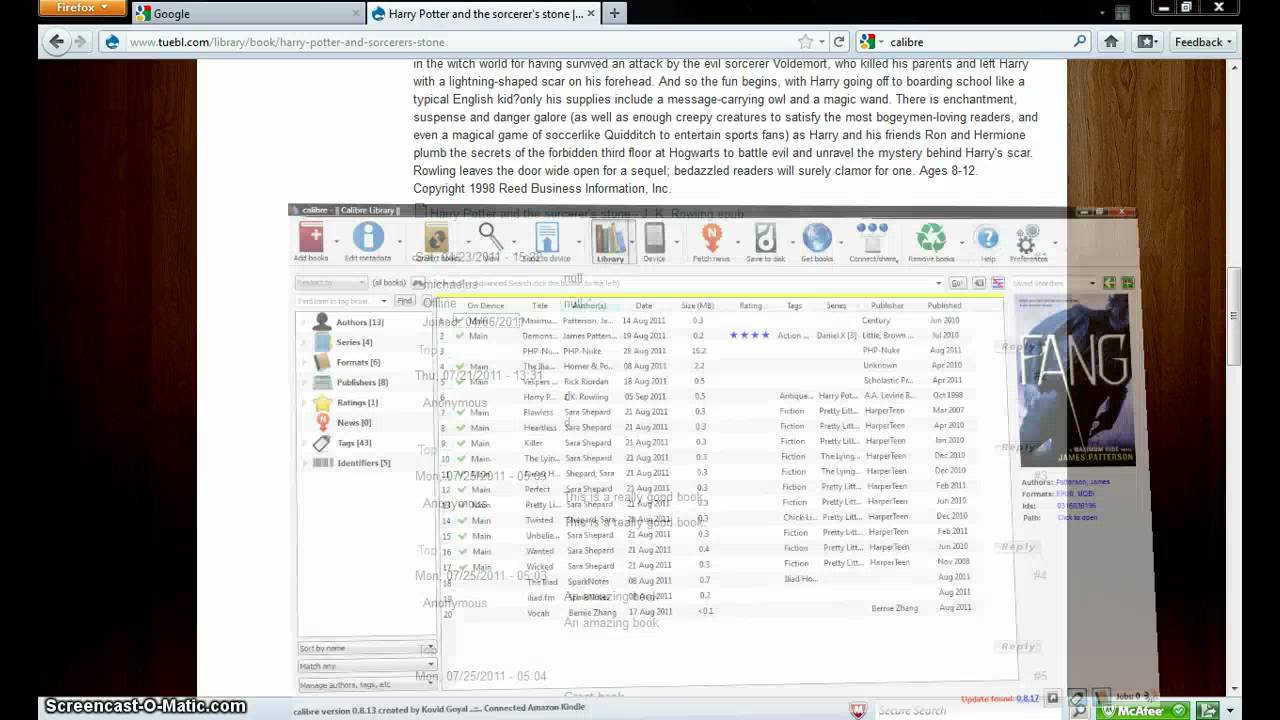Screen dimensions: 1280x720
Task: Expand the Publishers [8] category
Action: (305, 382)
